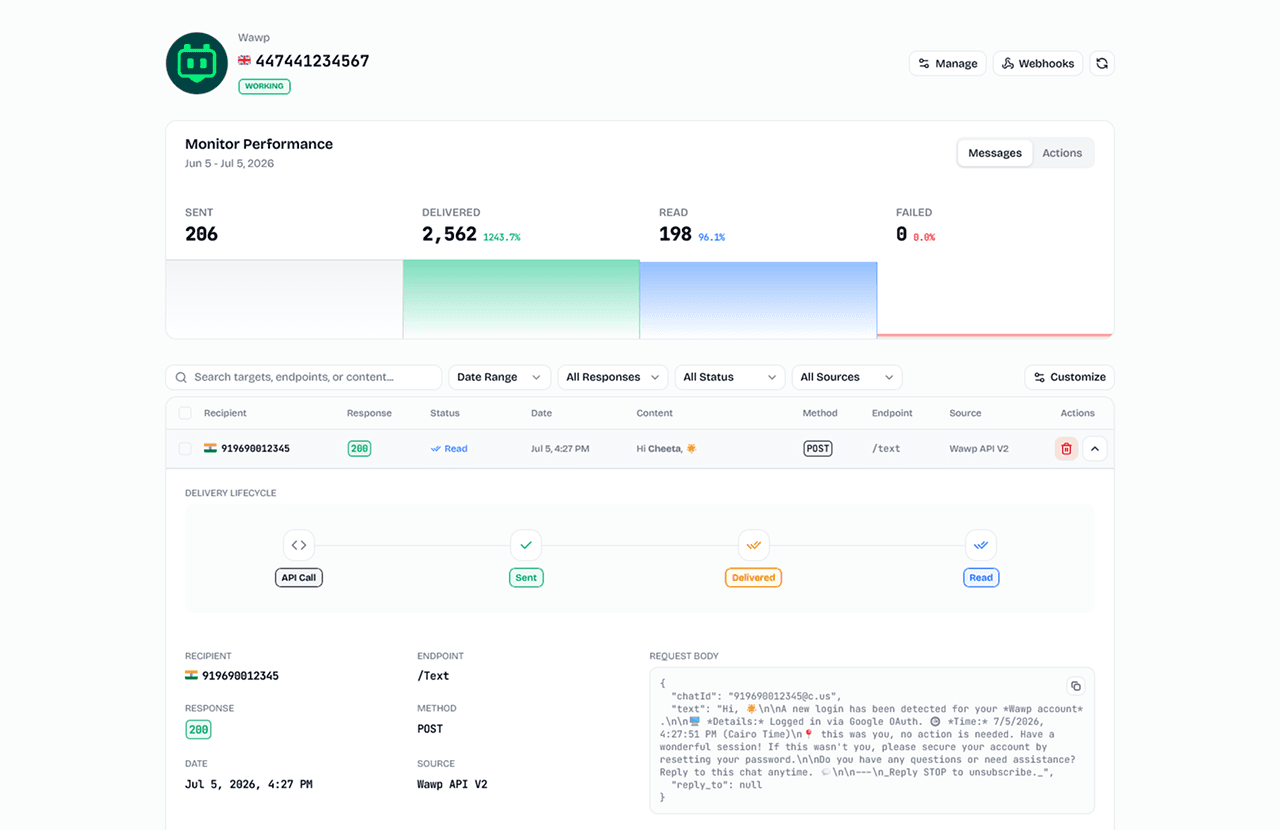
Task: Copy request body using the copy icon
Action: (1076, 686)
